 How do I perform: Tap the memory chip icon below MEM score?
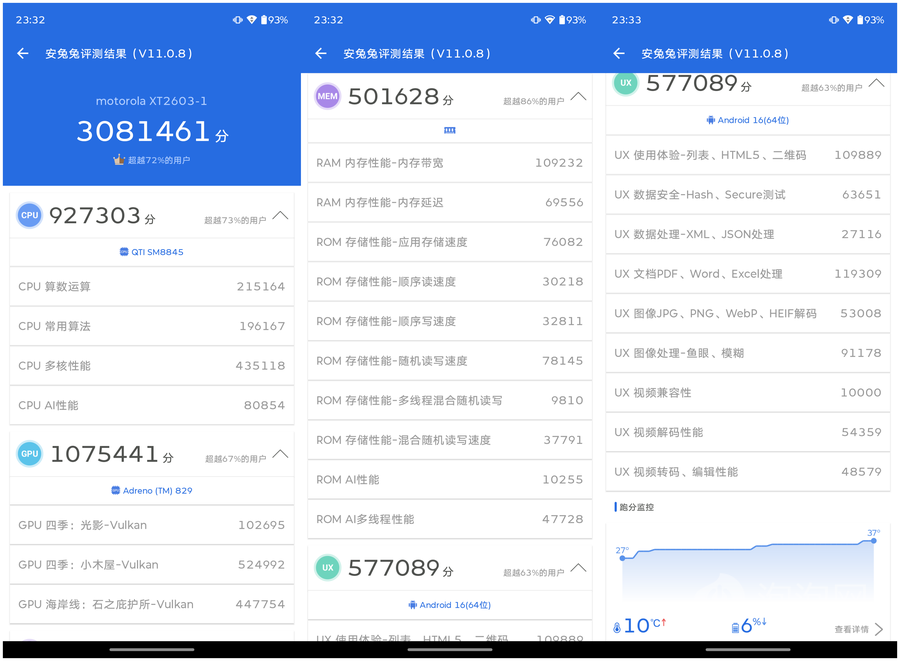449,130
